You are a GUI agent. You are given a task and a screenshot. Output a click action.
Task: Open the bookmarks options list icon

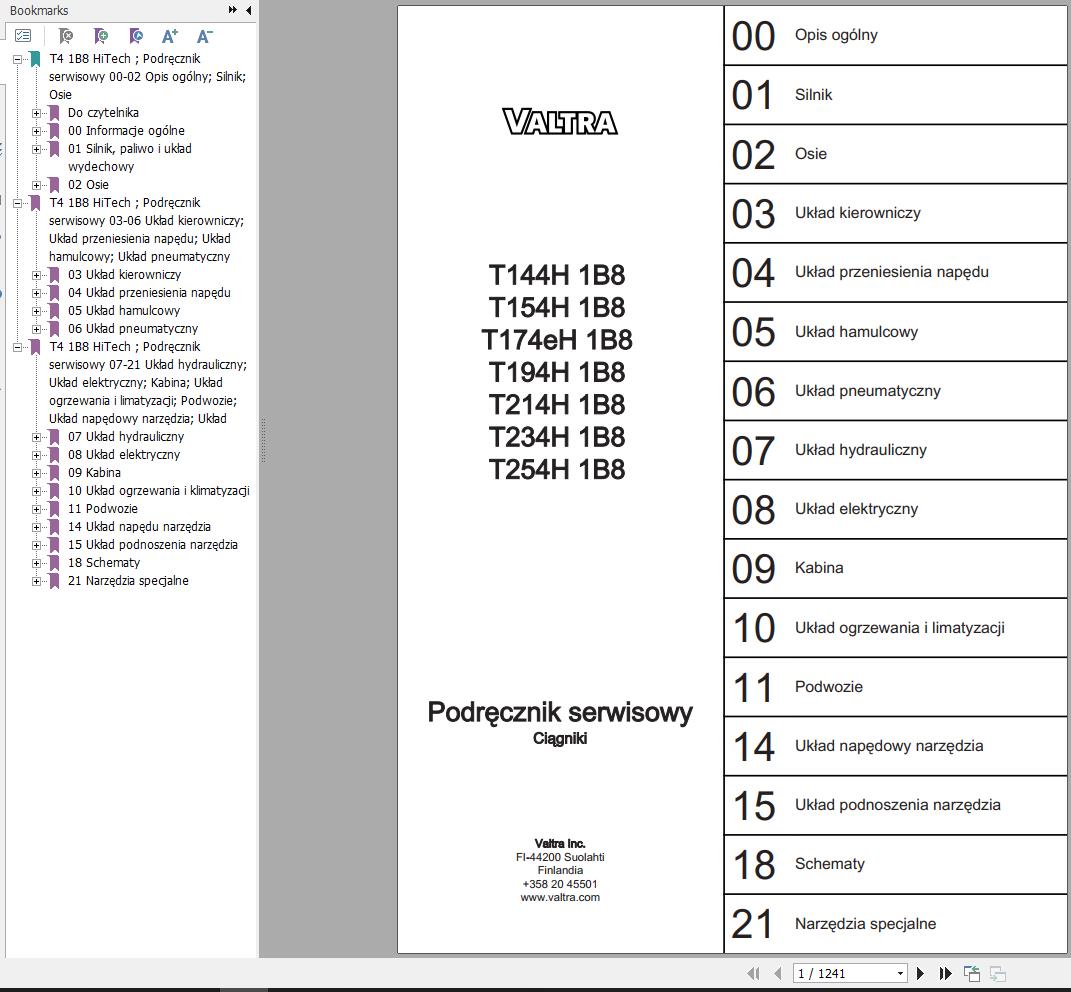pos(23,36)
